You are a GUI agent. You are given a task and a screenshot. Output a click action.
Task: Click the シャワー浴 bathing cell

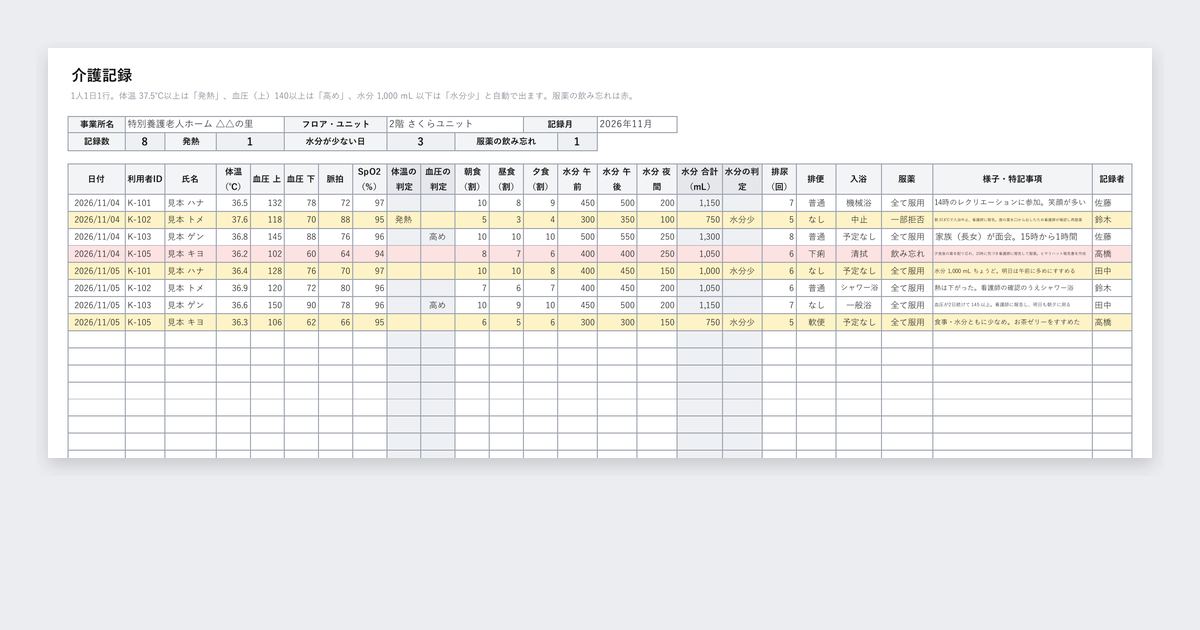tap(858, 288)
